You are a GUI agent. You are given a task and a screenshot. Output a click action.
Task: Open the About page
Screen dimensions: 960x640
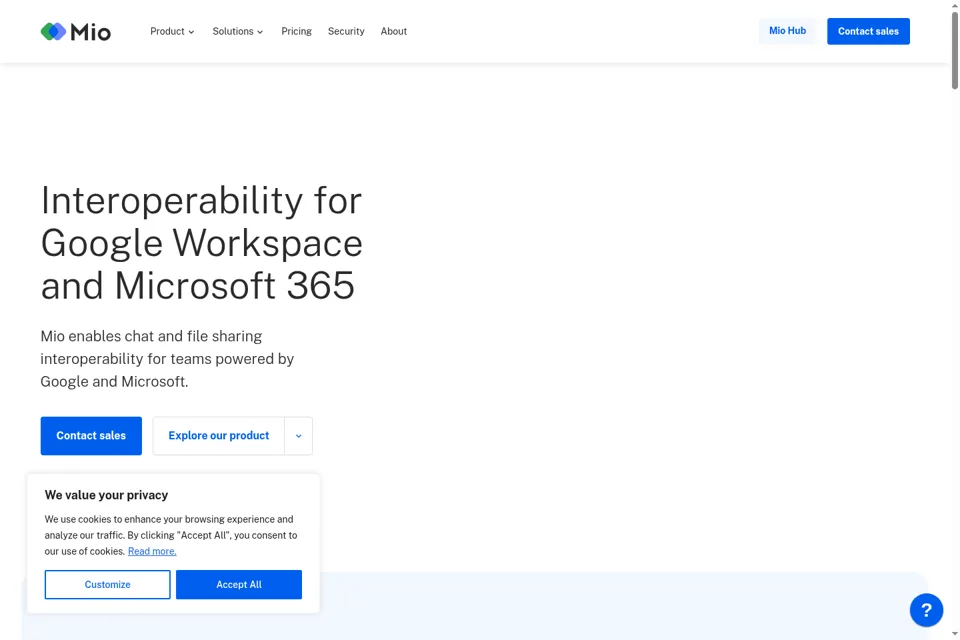(x=394, y=31)
